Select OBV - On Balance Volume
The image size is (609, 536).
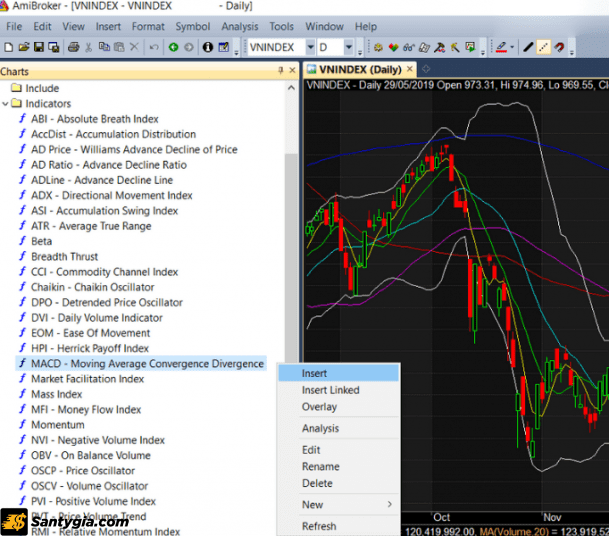90,455
